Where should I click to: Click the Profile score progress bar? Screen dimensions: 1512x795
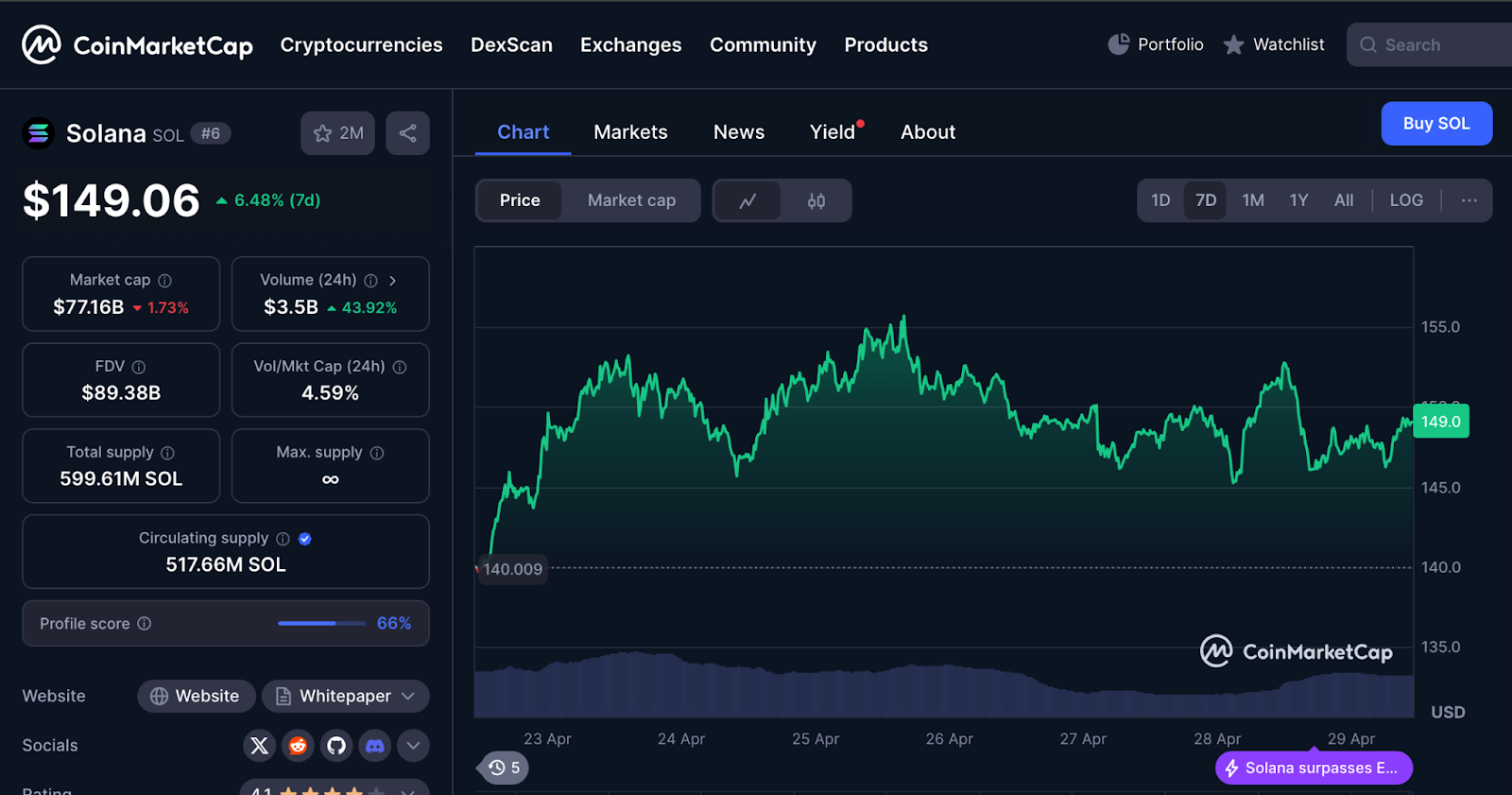point(321,624)
